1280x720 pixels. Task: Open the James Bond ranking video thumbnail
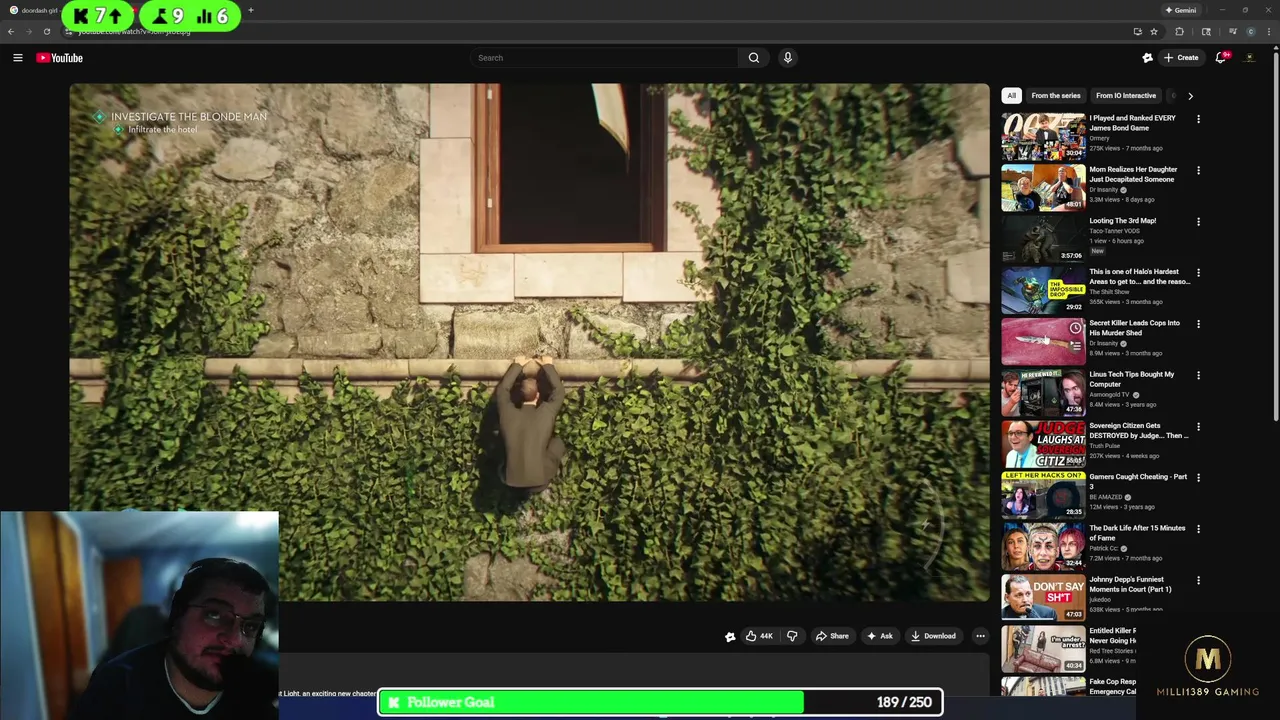pyautogui.click(x=1043, y=136)
